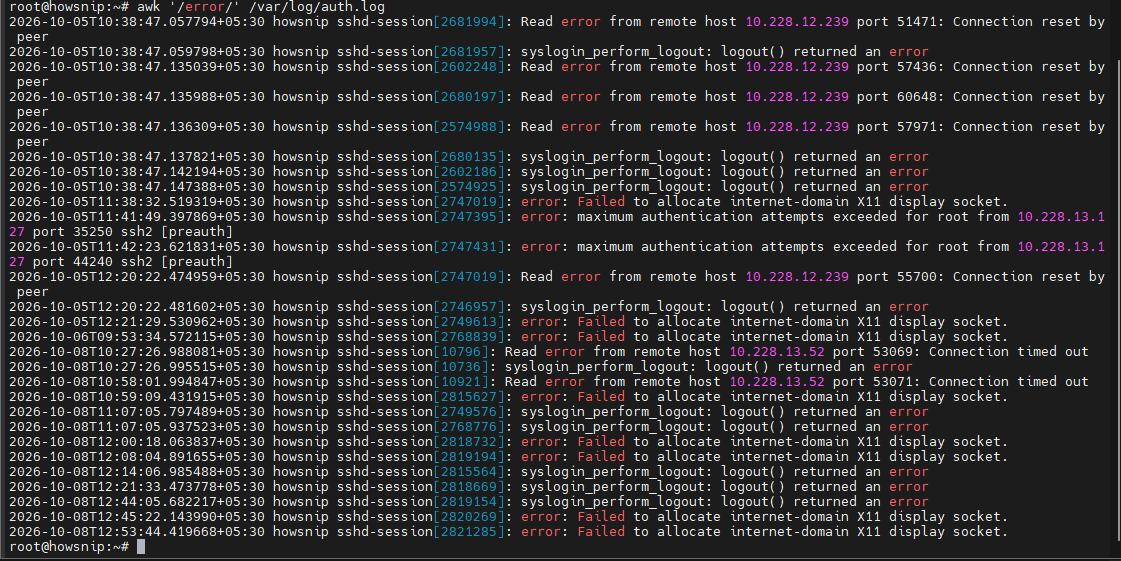Viewport: 1121px width, 561px height.
Task: Select PID 10796 in the log
Action: click(461, 352)
